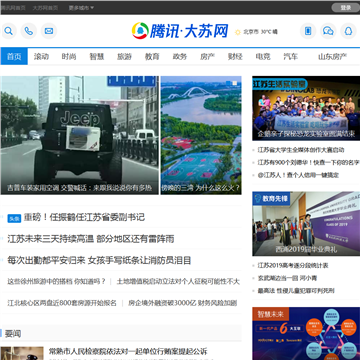Click the 登录 button

tap(346, 8)
